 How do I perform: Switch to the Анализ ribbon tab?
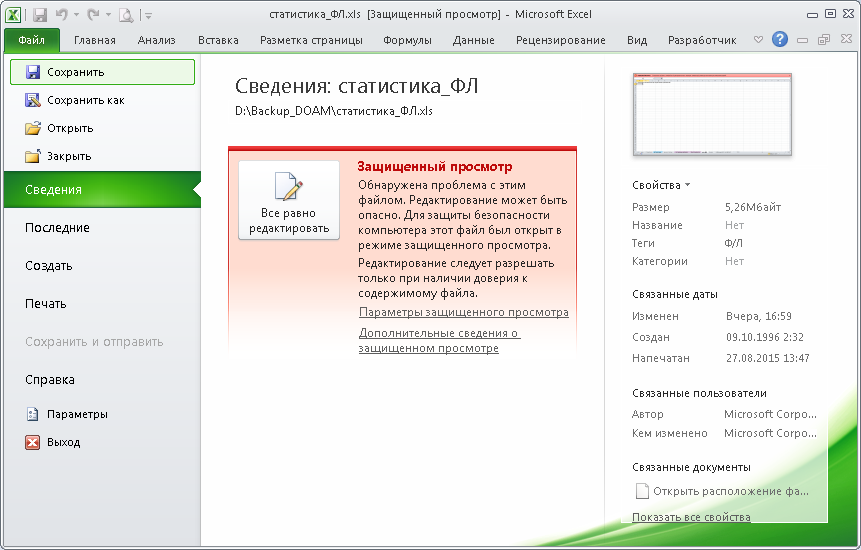point(156,40)
